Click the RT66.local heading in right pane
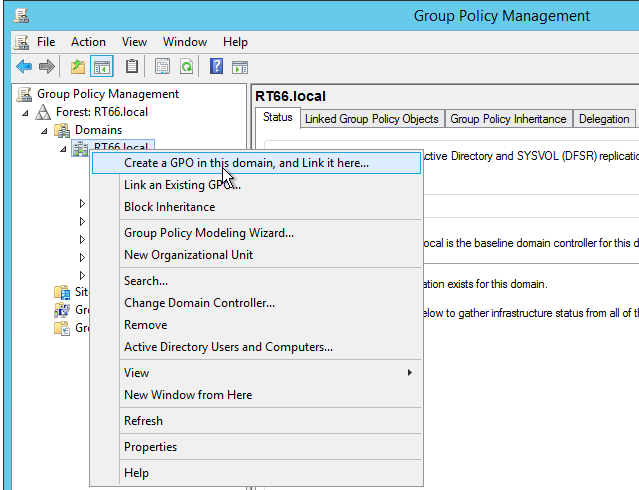This screenshot has width=639, height=490. click(291, 96)
